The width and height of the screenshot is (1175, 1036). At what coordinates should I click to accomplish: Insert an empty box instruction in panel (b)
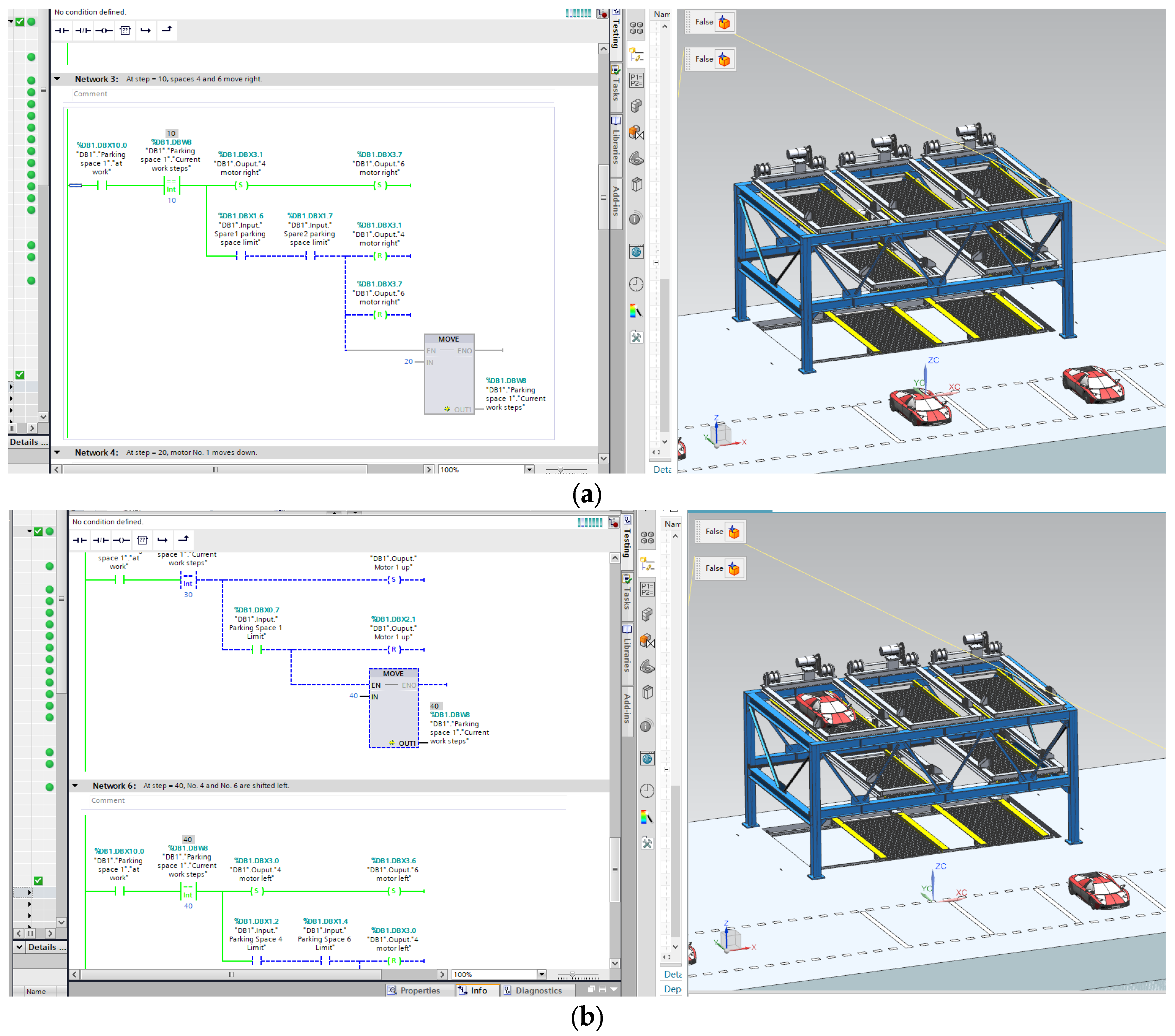click(142, 540)
